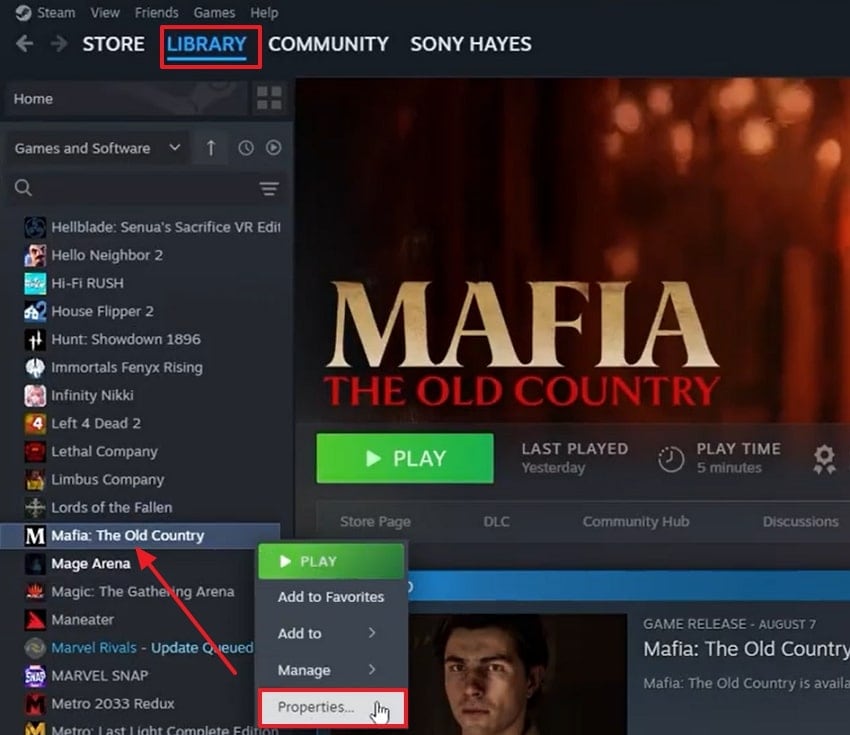Click the library Home button
This screenshot has width=850, height=735.
click(126, 99)
